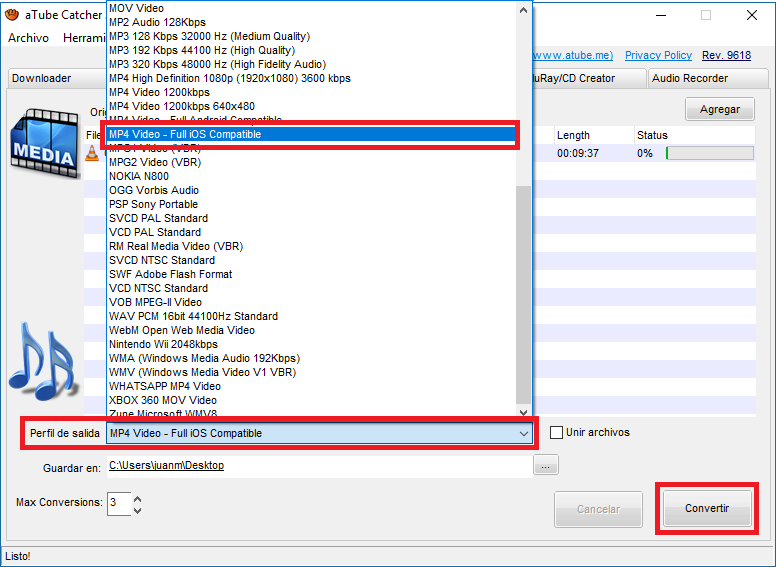The width and height of the screenshot is (776, 567).
Task: Click the browse folder ellipsis button
Action: coord(545,466)
